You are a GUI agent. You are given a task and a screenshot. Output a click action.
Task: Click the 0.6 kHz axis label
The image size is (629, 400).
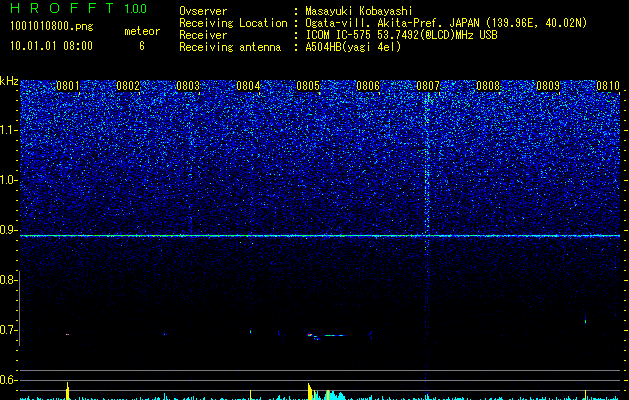tap(8, 380)
